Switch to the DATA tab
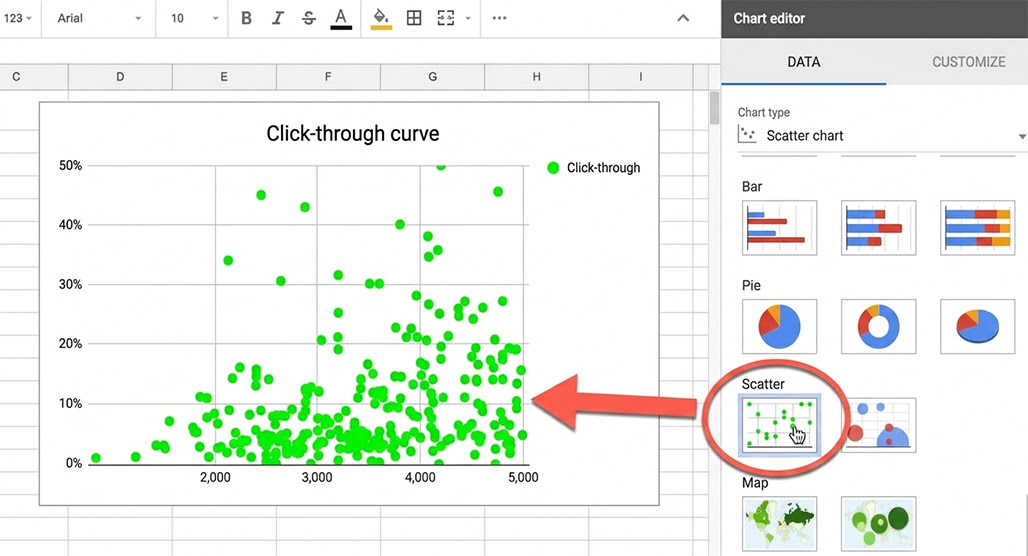This screenshot has height=556, width=1028. click(804, 62)
